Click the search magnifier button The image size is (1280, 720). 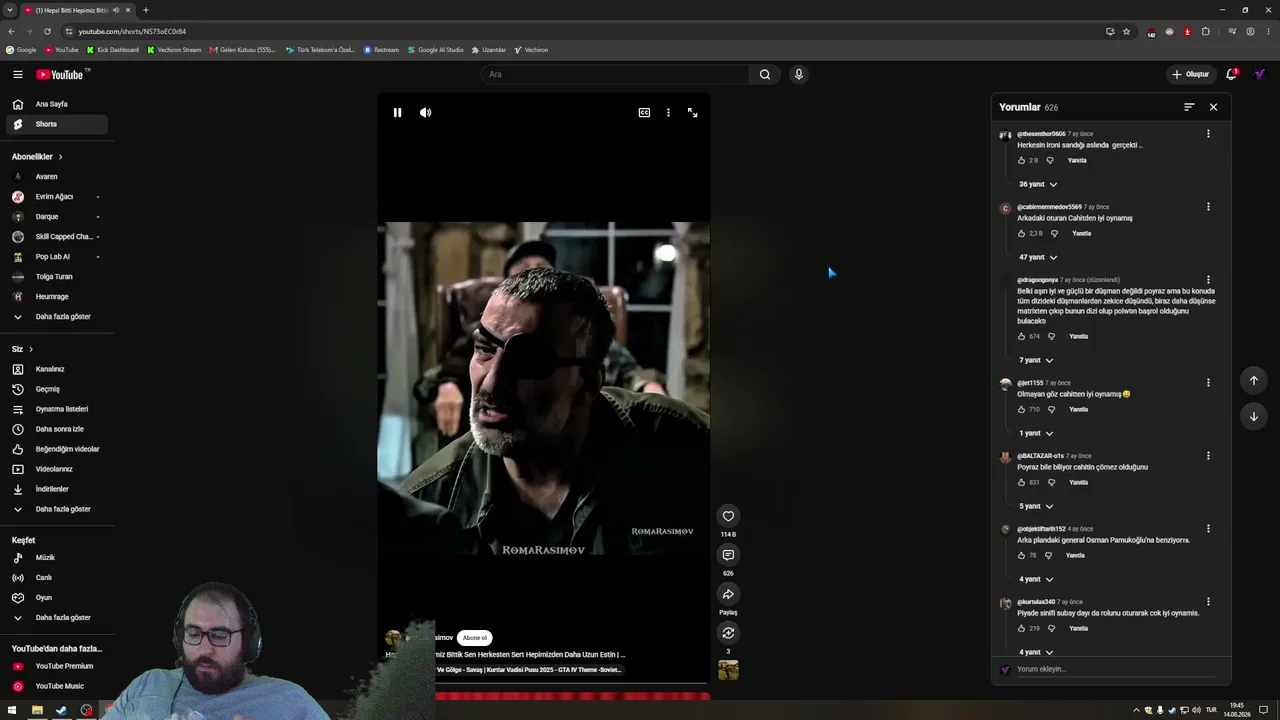pyautogui.click(x=765, y=74)
